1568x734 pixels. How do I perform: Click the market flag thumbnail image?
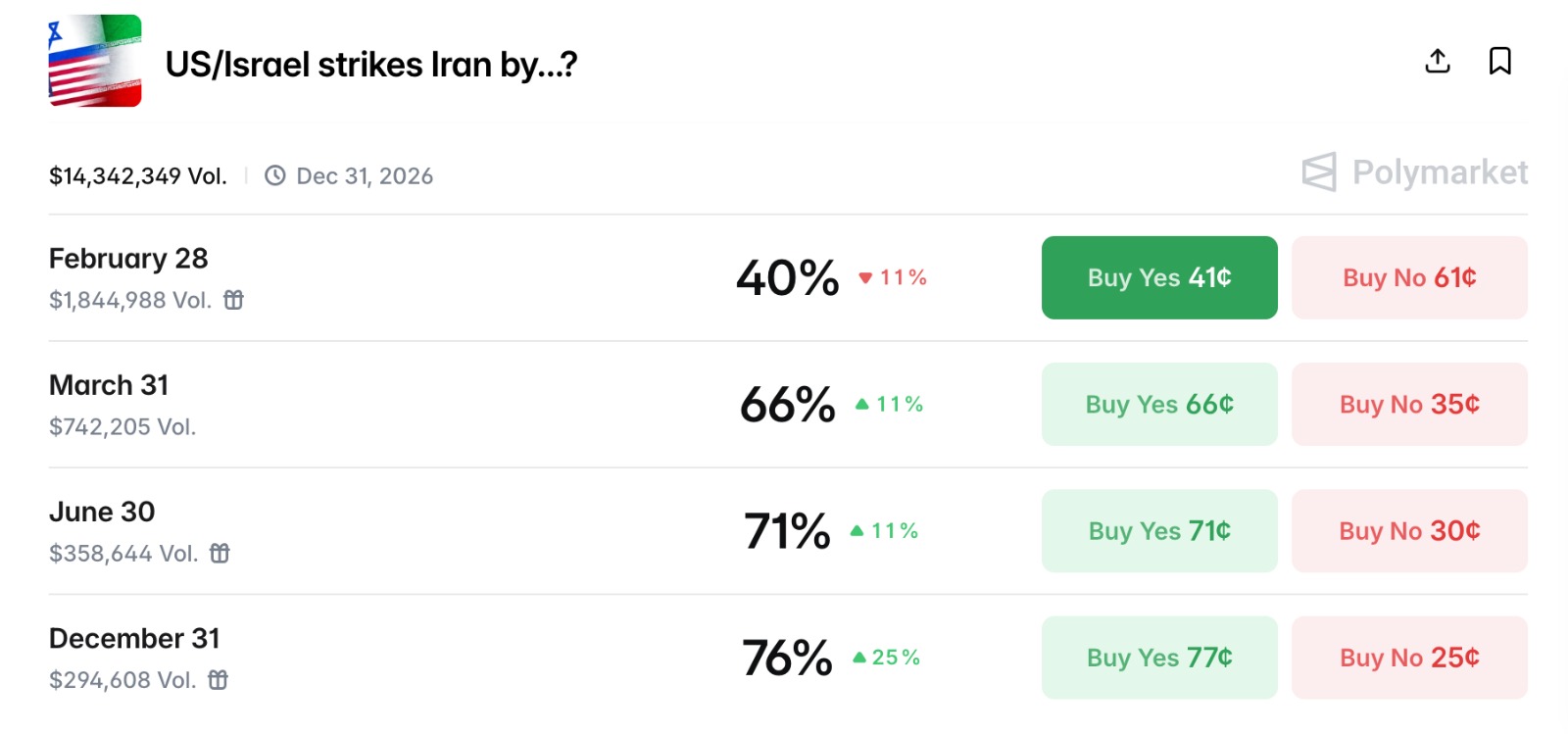[95, 61]
